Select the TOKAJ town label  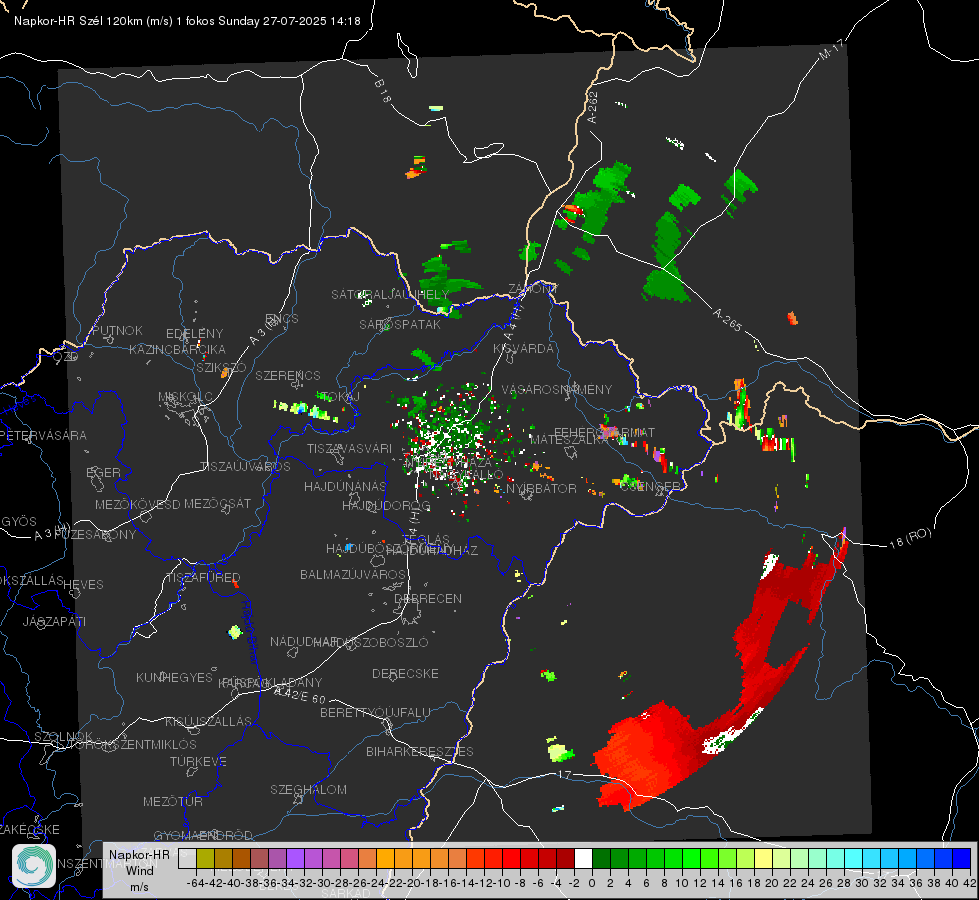(x=342, y=397)
